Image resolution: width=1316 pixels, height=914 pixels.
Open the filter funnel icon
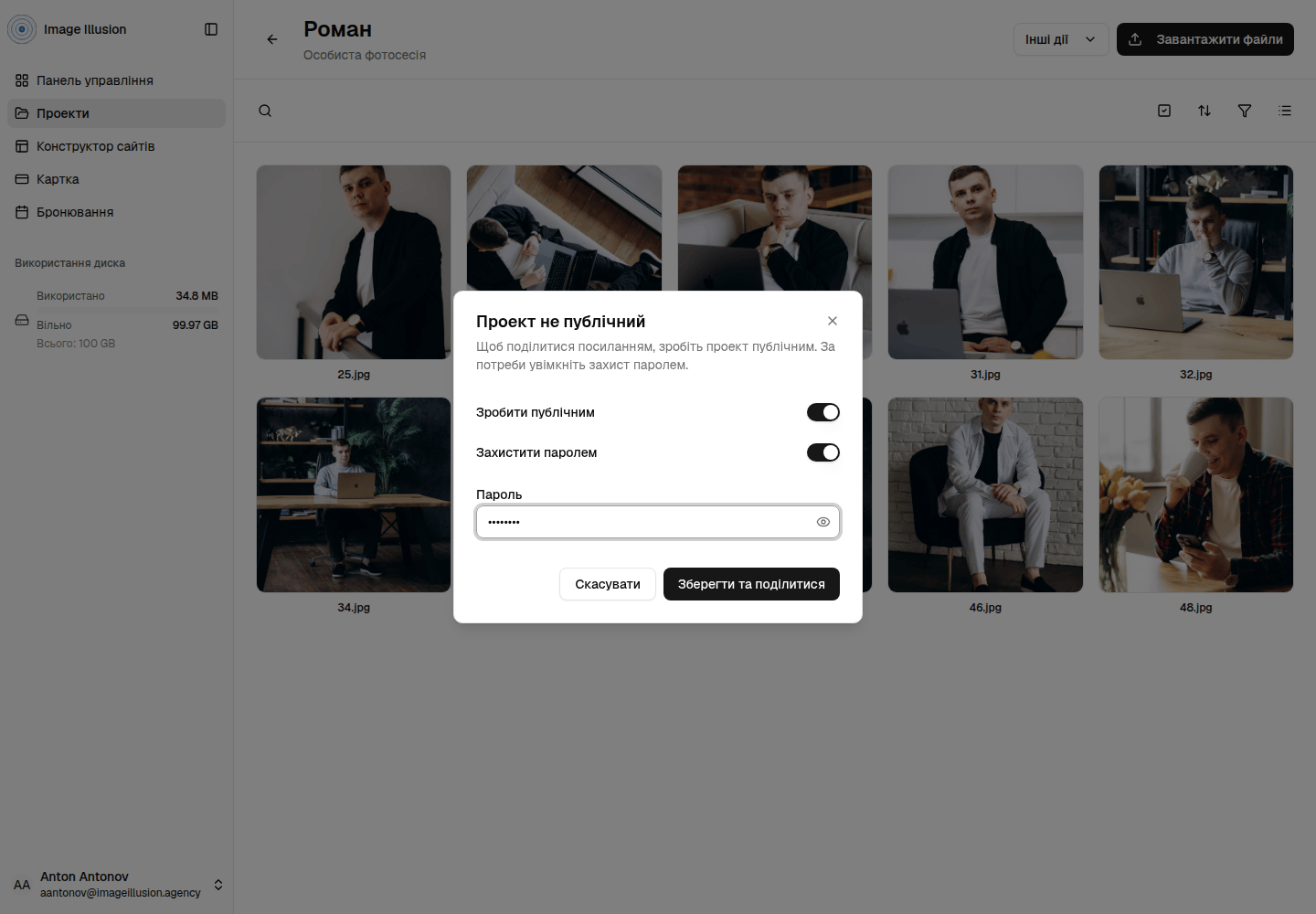pyautogui.click(x=1245, y=111)
